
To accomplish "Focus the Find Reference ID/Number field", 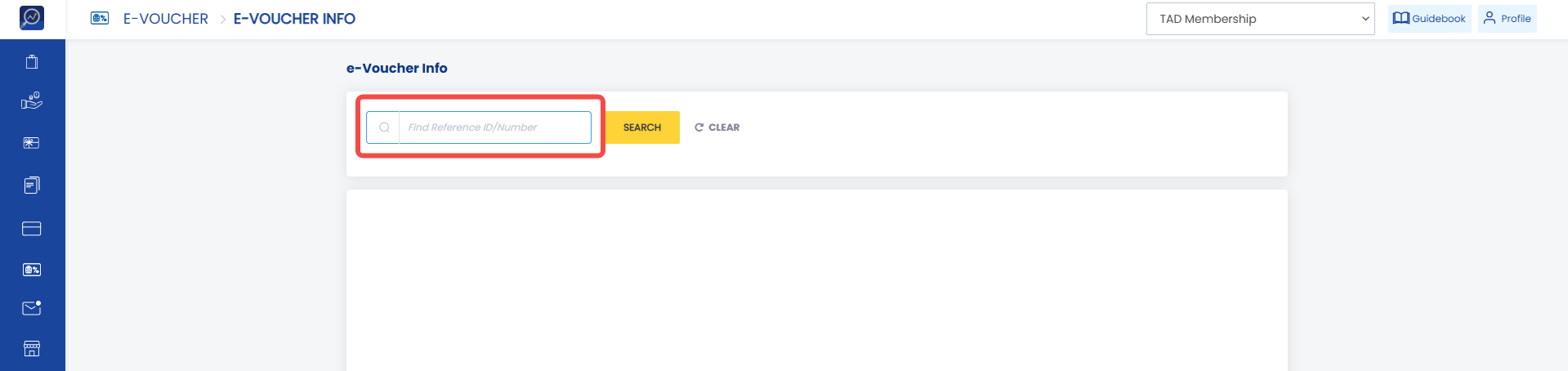I will pyautogui.click(x=494, y=127).
